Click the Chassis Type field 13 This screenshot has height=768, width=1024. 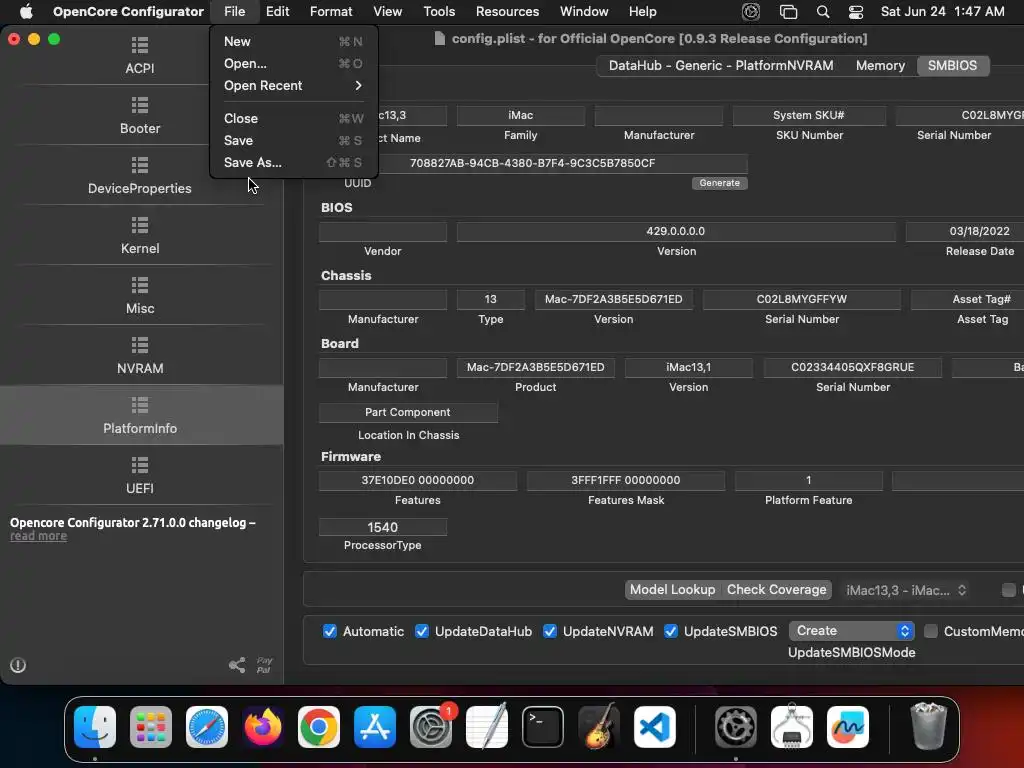pos(490,300)
